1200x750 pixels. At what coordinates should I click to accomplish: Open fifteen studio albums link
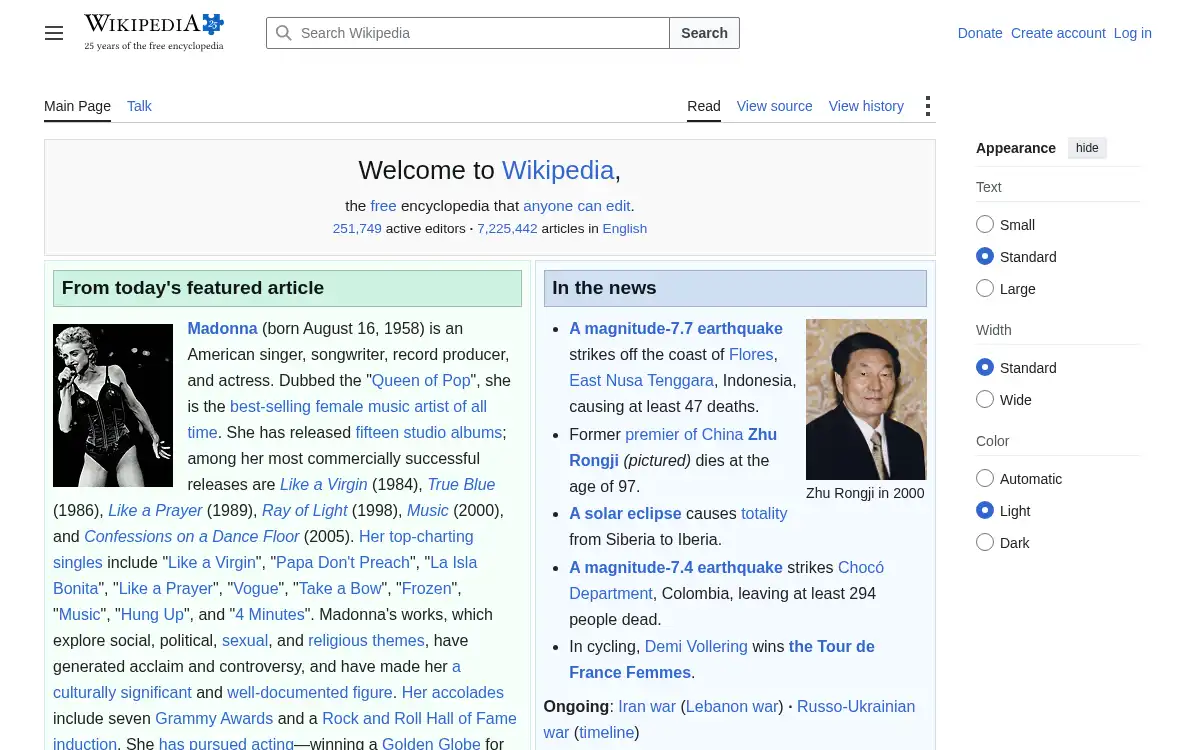click(x=429, y=432)
